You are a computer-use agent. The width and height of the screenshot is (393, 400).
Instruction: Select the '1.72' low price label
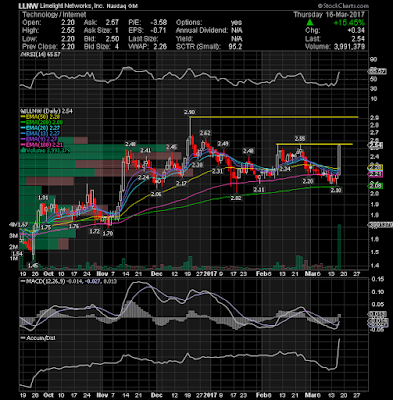click(95, 231)
